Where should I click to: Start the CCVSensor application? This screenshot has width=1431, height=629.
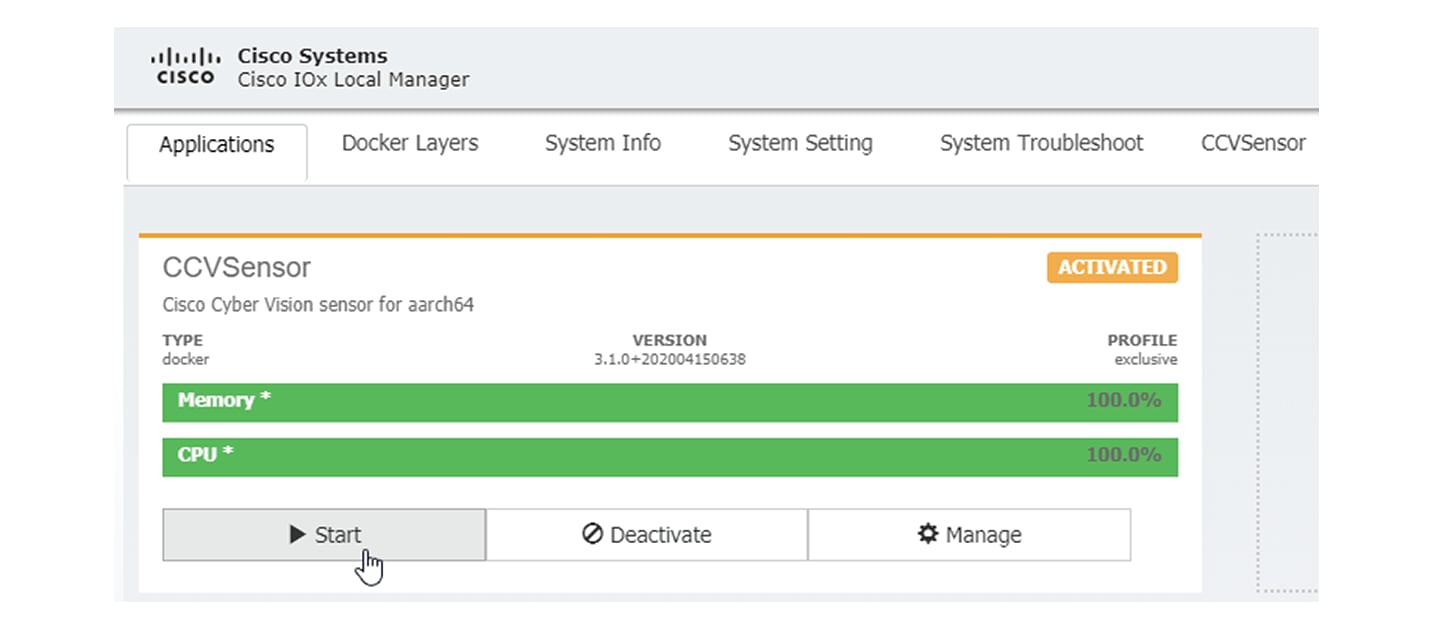coord(324,535)
